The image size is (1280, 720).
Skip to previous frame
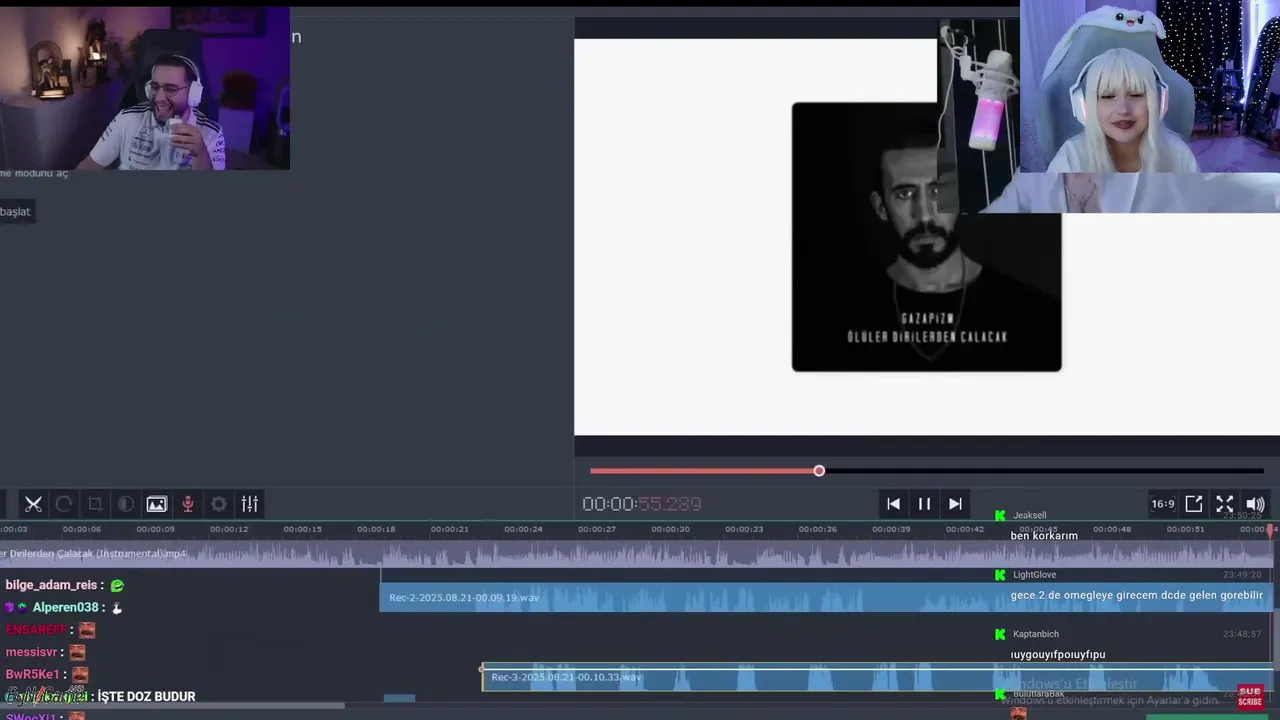[893, 504]
